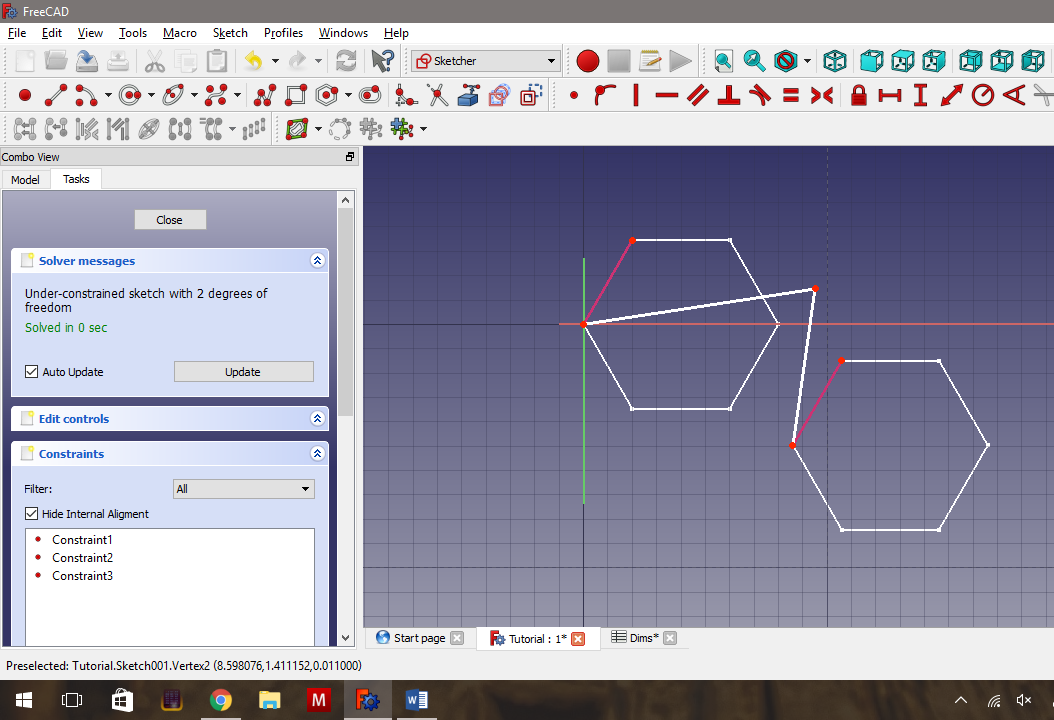1054x720 pixels.
Task: Open Microsoft Word from the taskbar
Action: pyautogui.click(x=416, y=699)
